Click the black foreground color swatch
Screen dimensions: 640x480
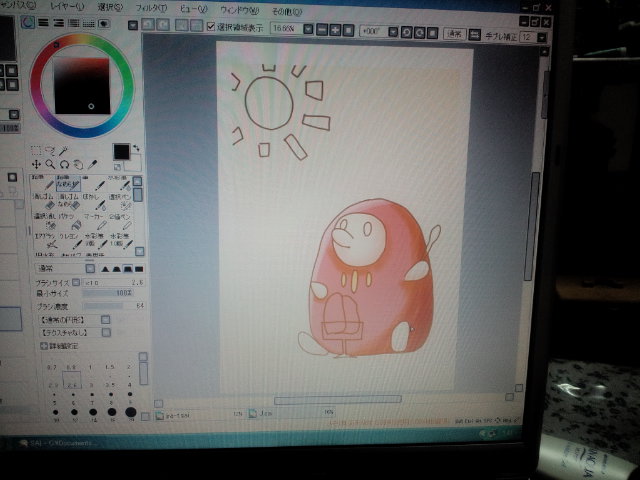tap(121, 152)
